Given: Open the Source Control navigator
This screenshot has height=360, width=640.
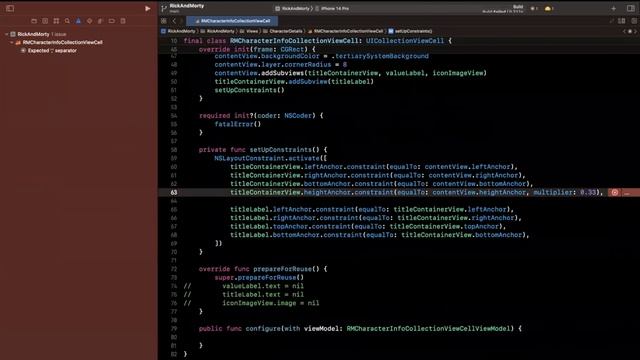Looking at the screenshot, I should coord(45,21).
